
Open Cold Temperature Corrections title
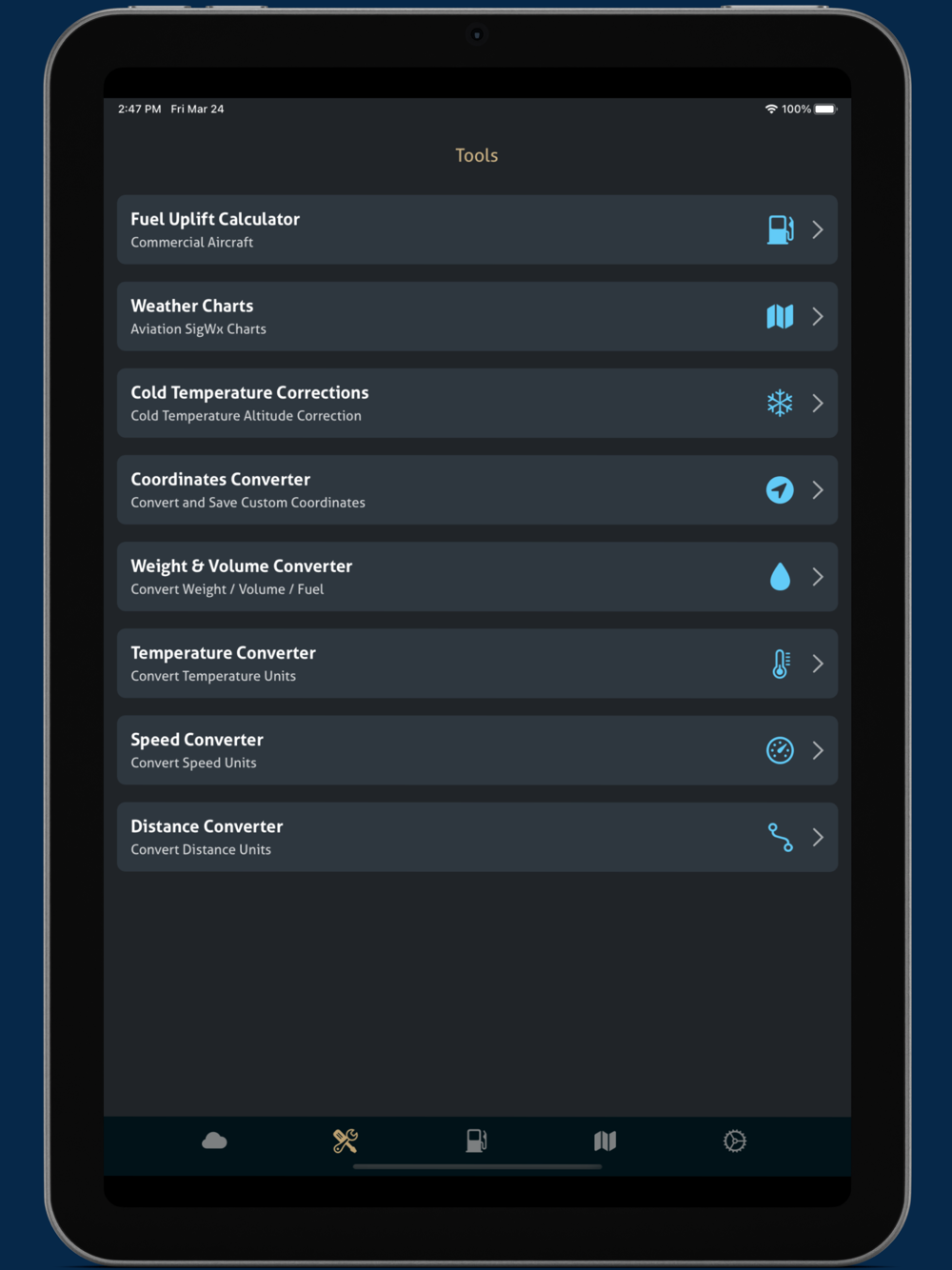[249, 392]
